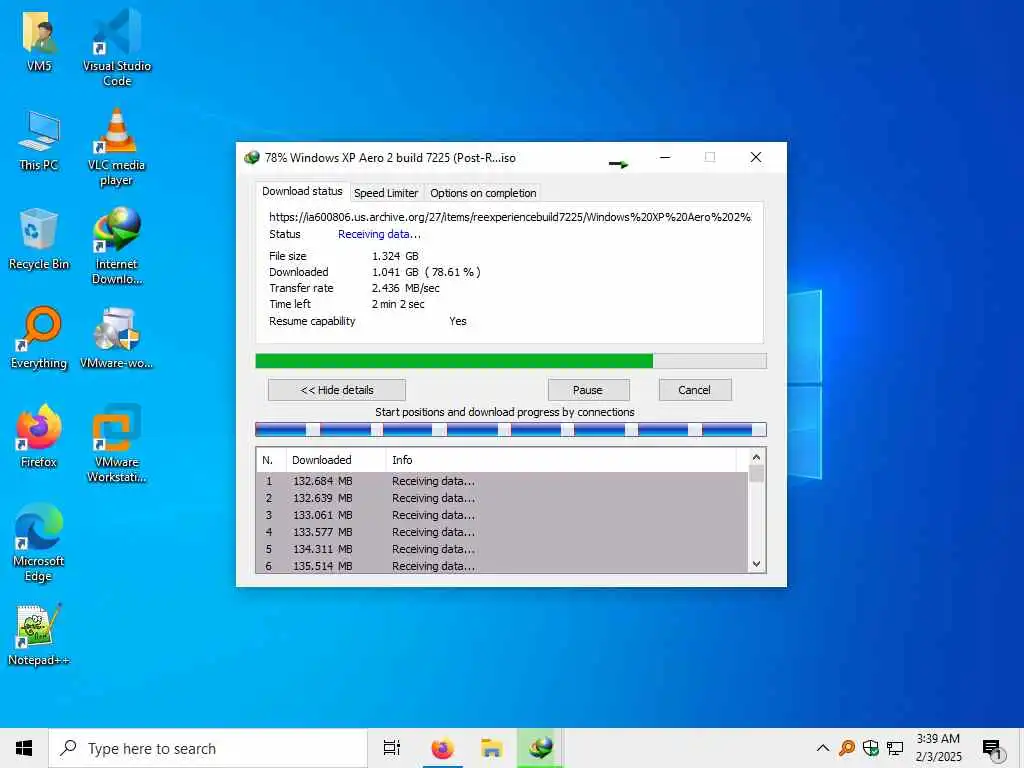Select connection row 1 with 132.684 MB
1024x768 pixels.
pyautogui.click(x=502, y=481)
